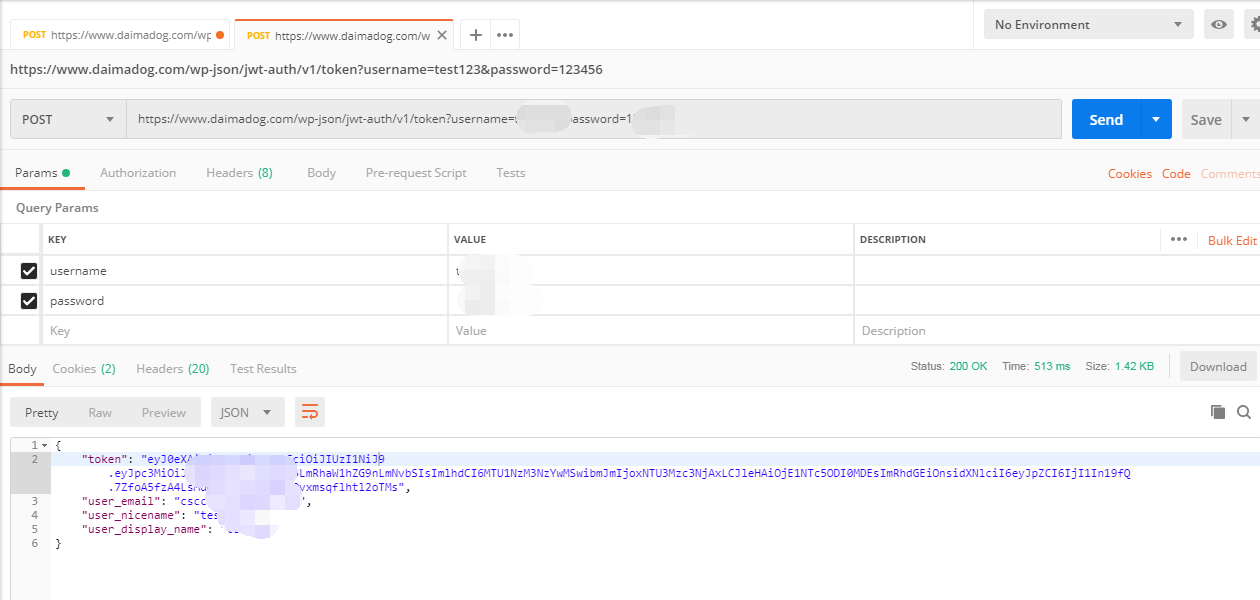Click the 1.42 KB size value
1260x600 pixels.
1134,367
